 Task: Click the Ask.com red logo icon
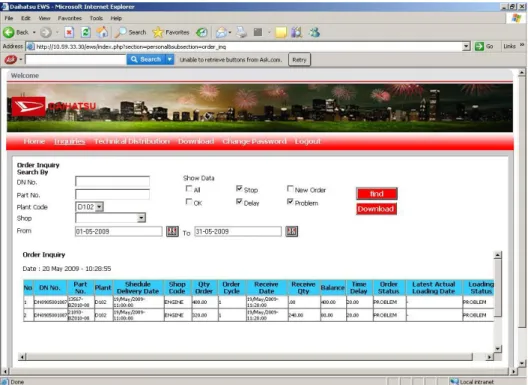coord(10,60)
